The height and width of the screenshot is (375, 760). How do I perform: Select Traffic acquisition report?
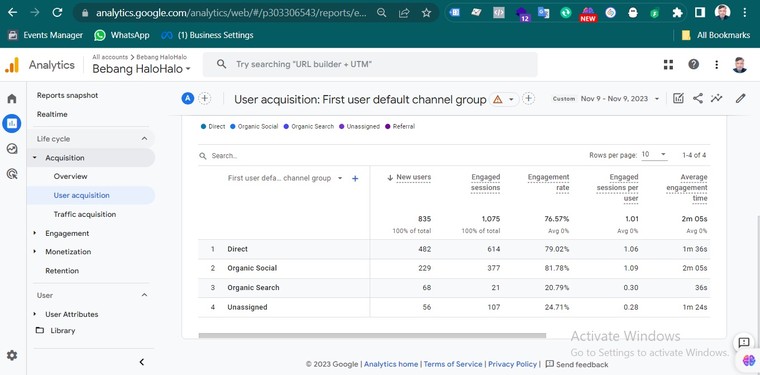[85, 214]
